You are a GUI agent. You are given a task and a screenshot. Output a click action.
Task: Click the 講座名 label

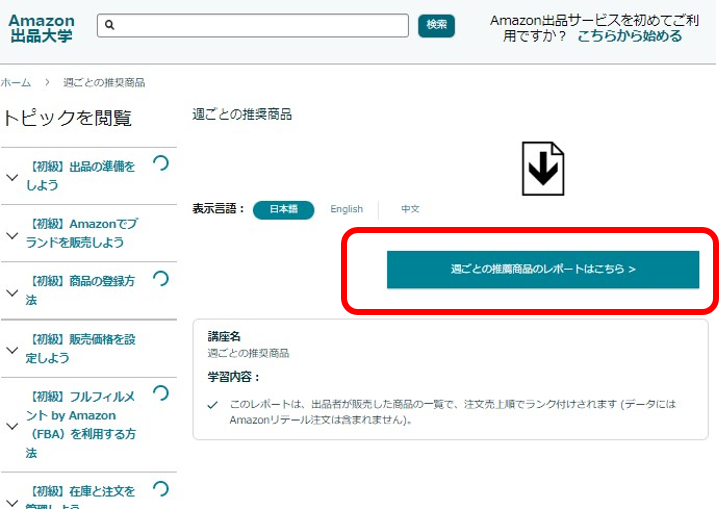[x=224, y=337]
